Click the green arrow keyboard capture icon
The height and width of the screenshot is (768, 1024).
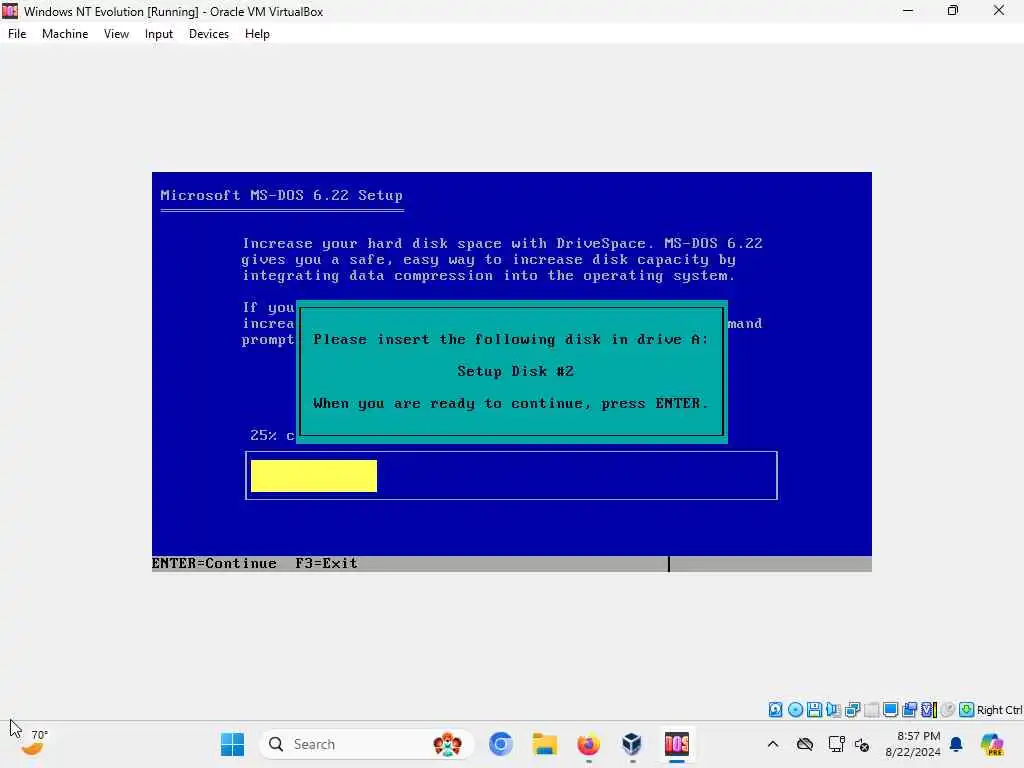[x=967, y=710]
